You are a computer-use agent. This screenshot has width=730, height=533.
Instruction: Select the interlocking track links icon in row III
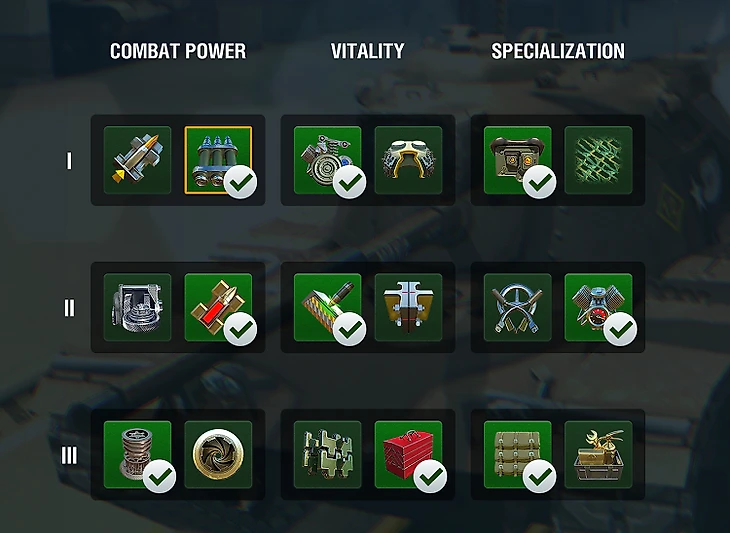coord(327,455)
